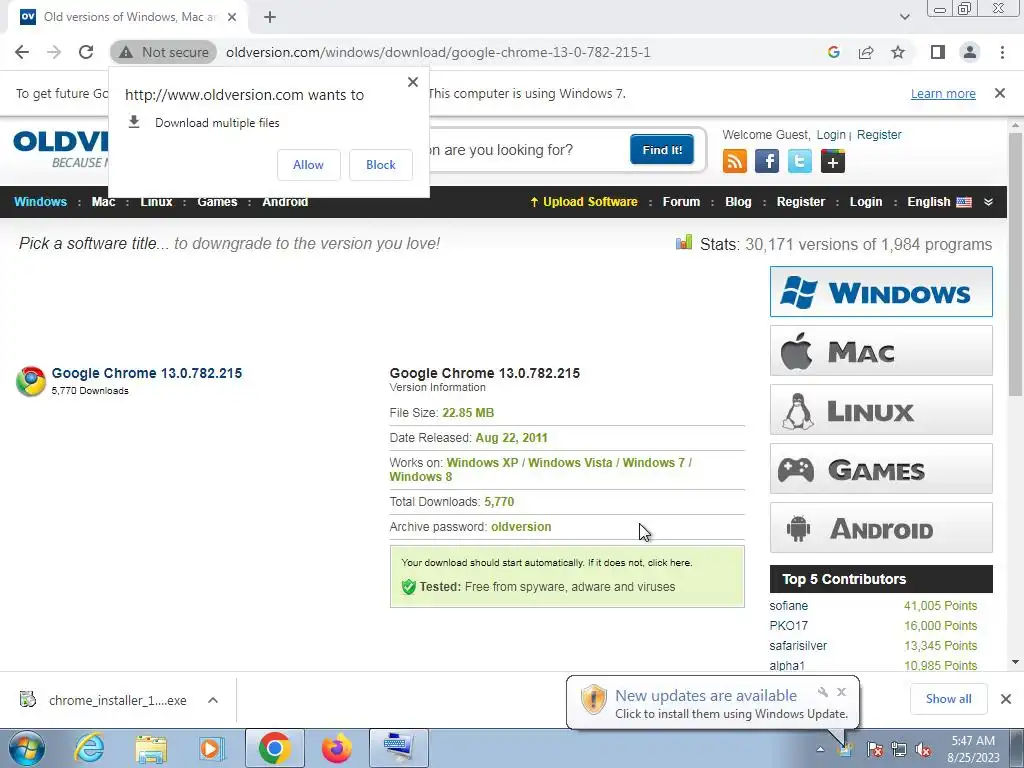Open Chrome three-dot menu
The image size is (1024, 768).
(x=1002, y=52)
